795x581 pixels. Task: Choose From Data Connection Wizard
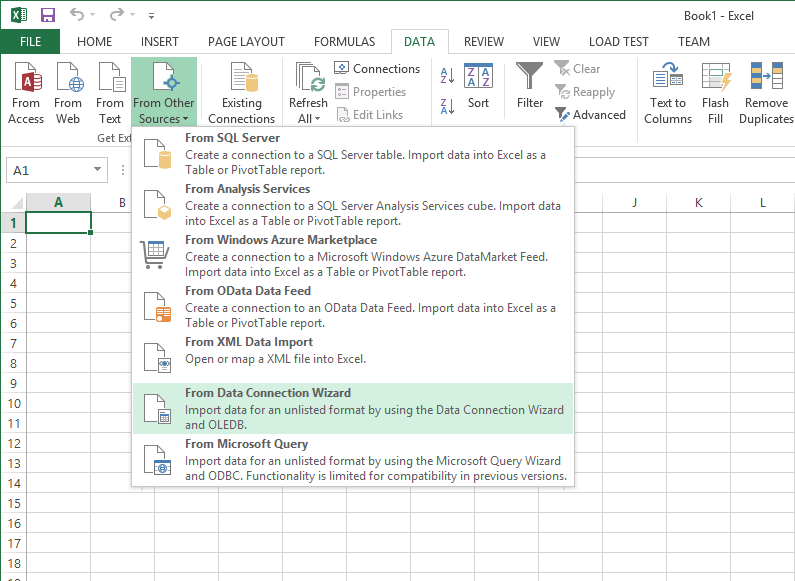point(353,409)
